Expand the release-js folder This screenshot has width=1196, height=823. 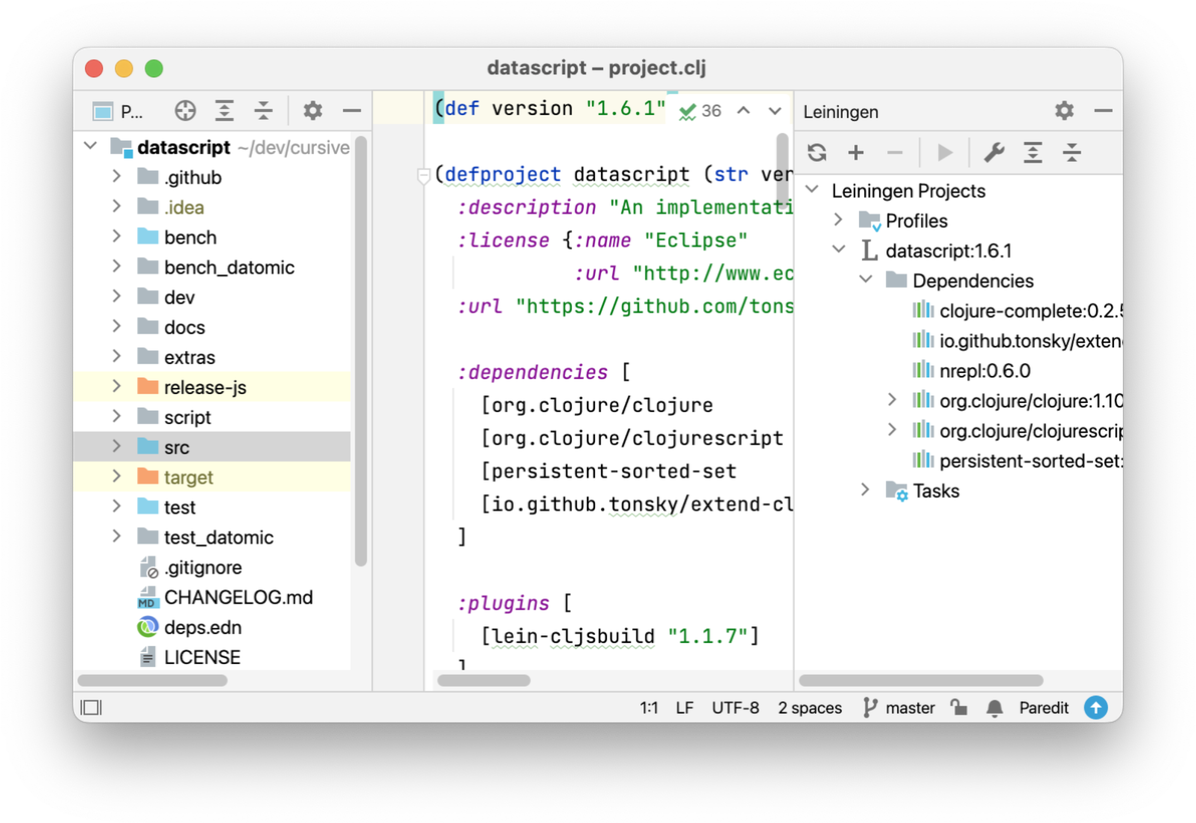[x=117, y=386]
